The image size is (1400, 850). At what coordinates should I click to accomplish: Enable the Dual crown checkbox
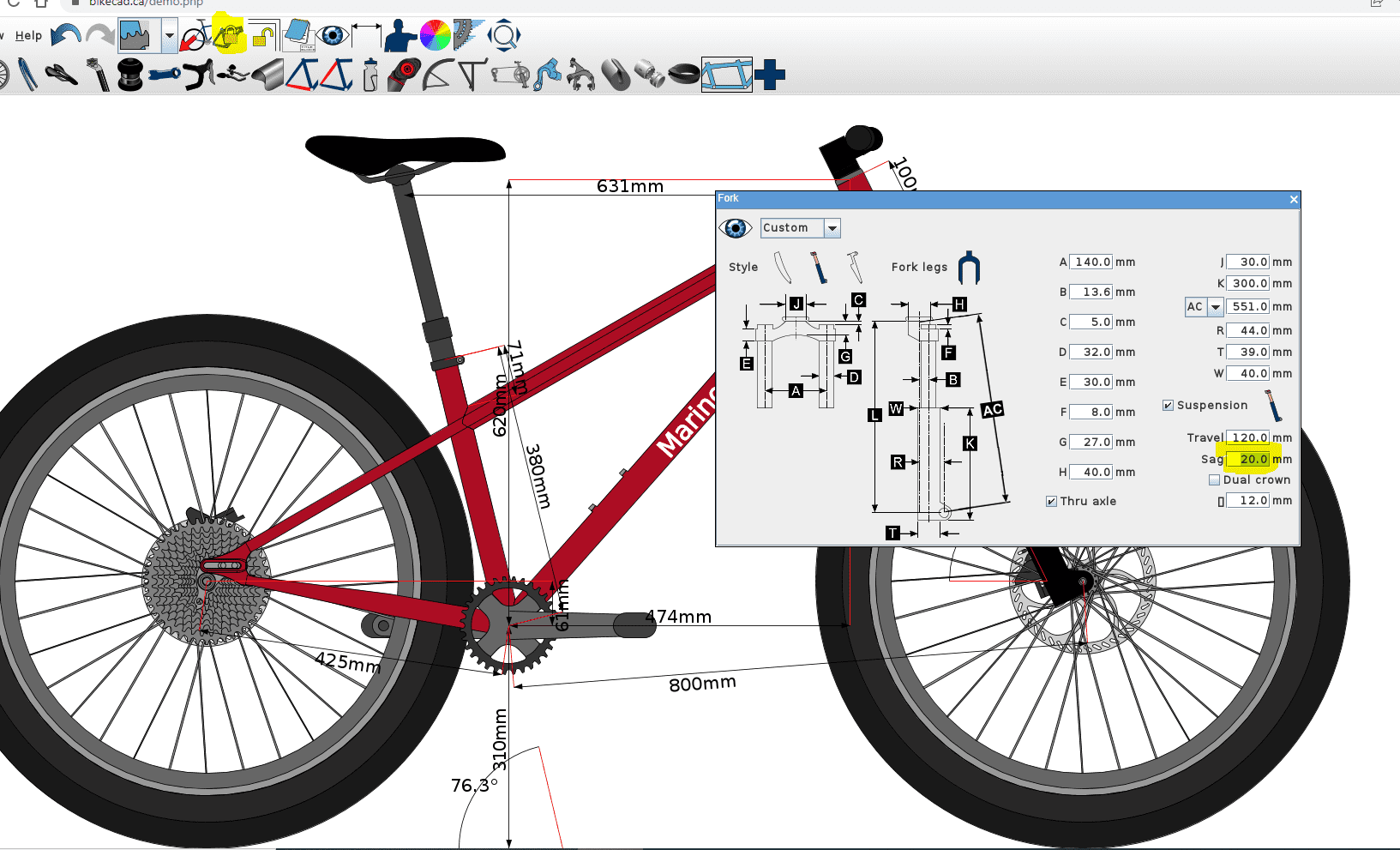1214,480
